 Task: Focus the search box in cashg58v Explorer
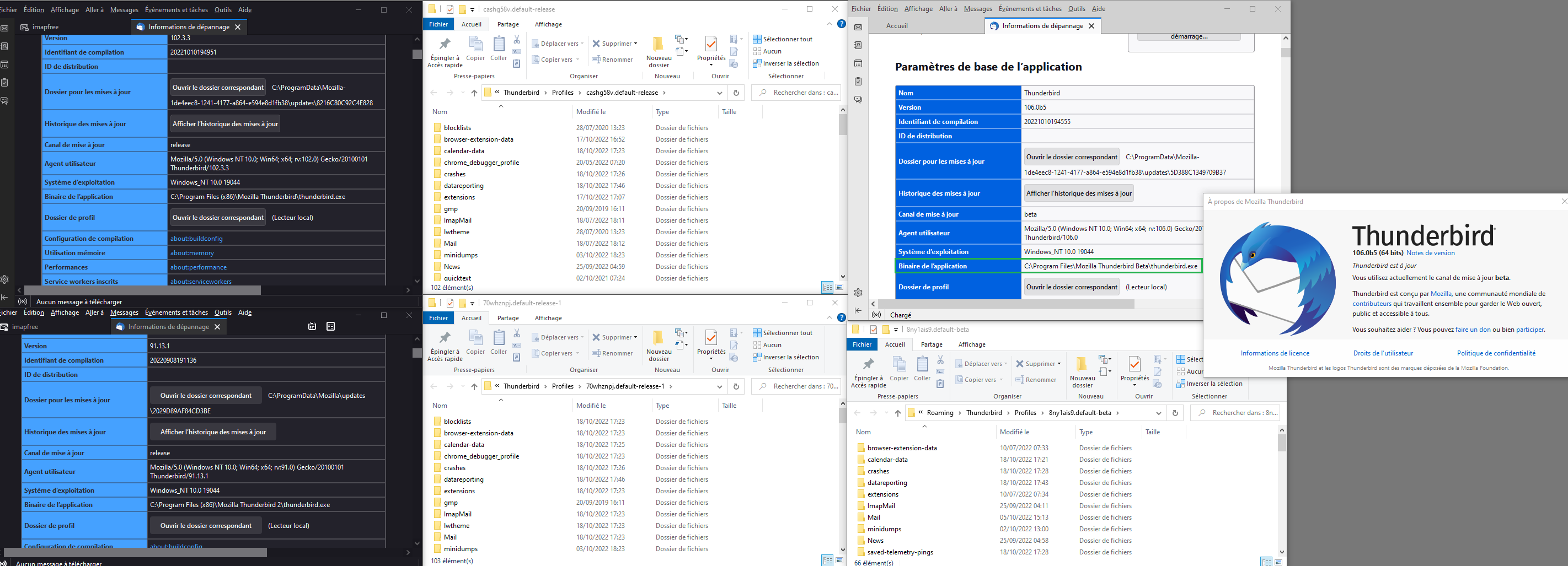point(797,93)
